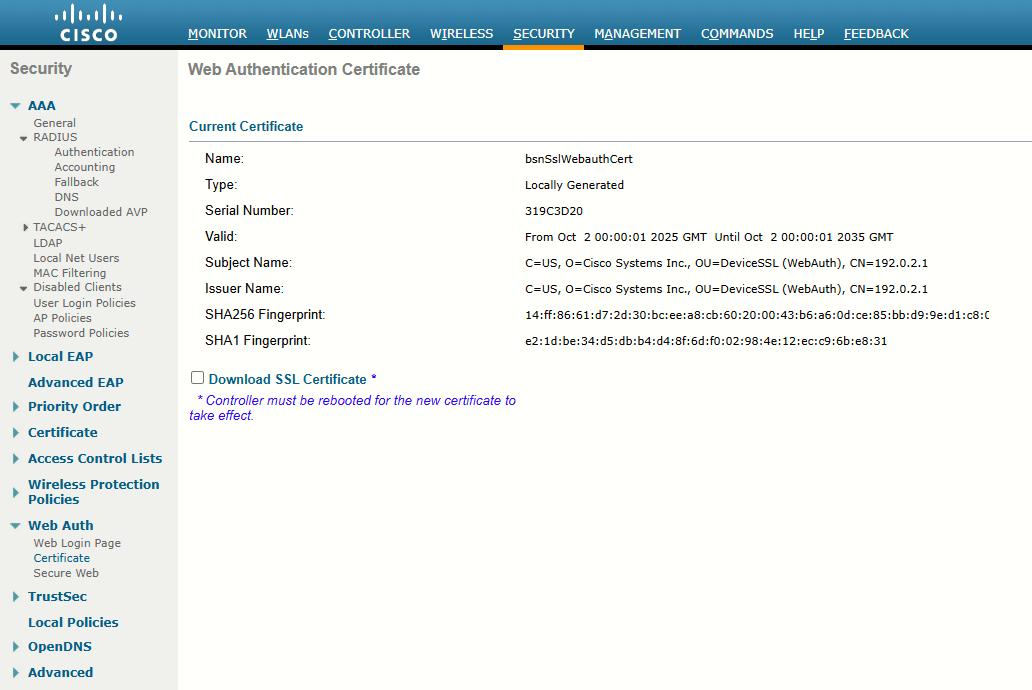Open RADIUS DNS page
1032x690 pixels.
click(x=66, y=197)
